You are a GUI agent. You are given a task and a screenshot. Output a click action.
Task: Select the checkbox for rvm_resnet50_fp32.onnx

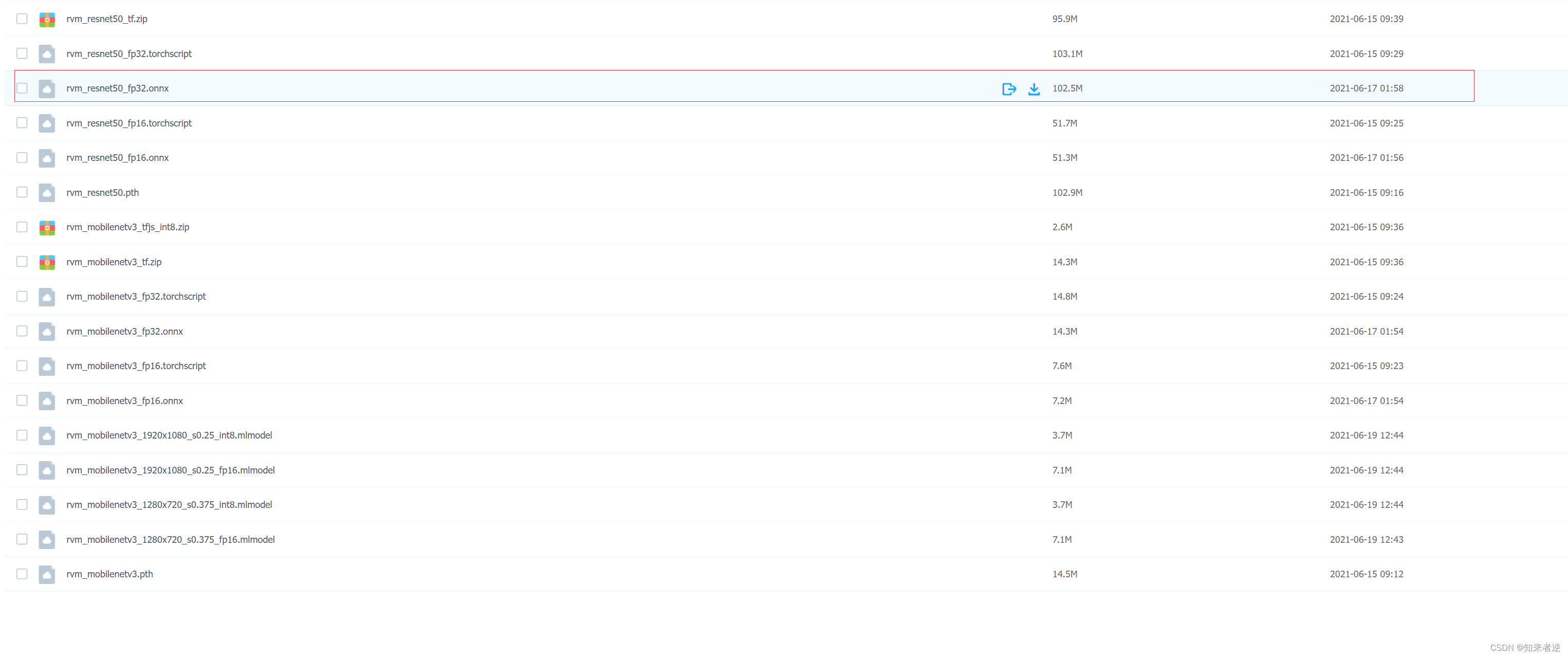(x=22, y=88)
